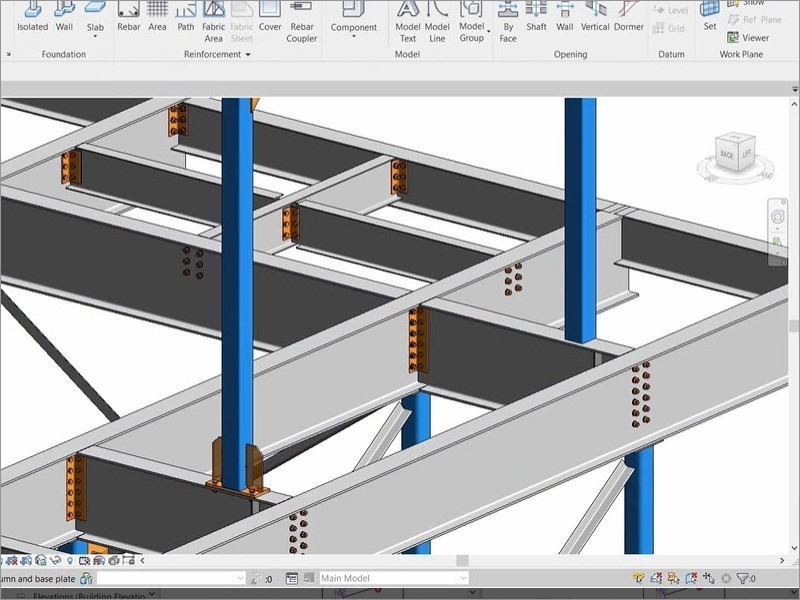Open the active workset dropdown in status bar
The height and width of the screenshot is (600, 800).
pyautogui.click(x=241, y=578)
